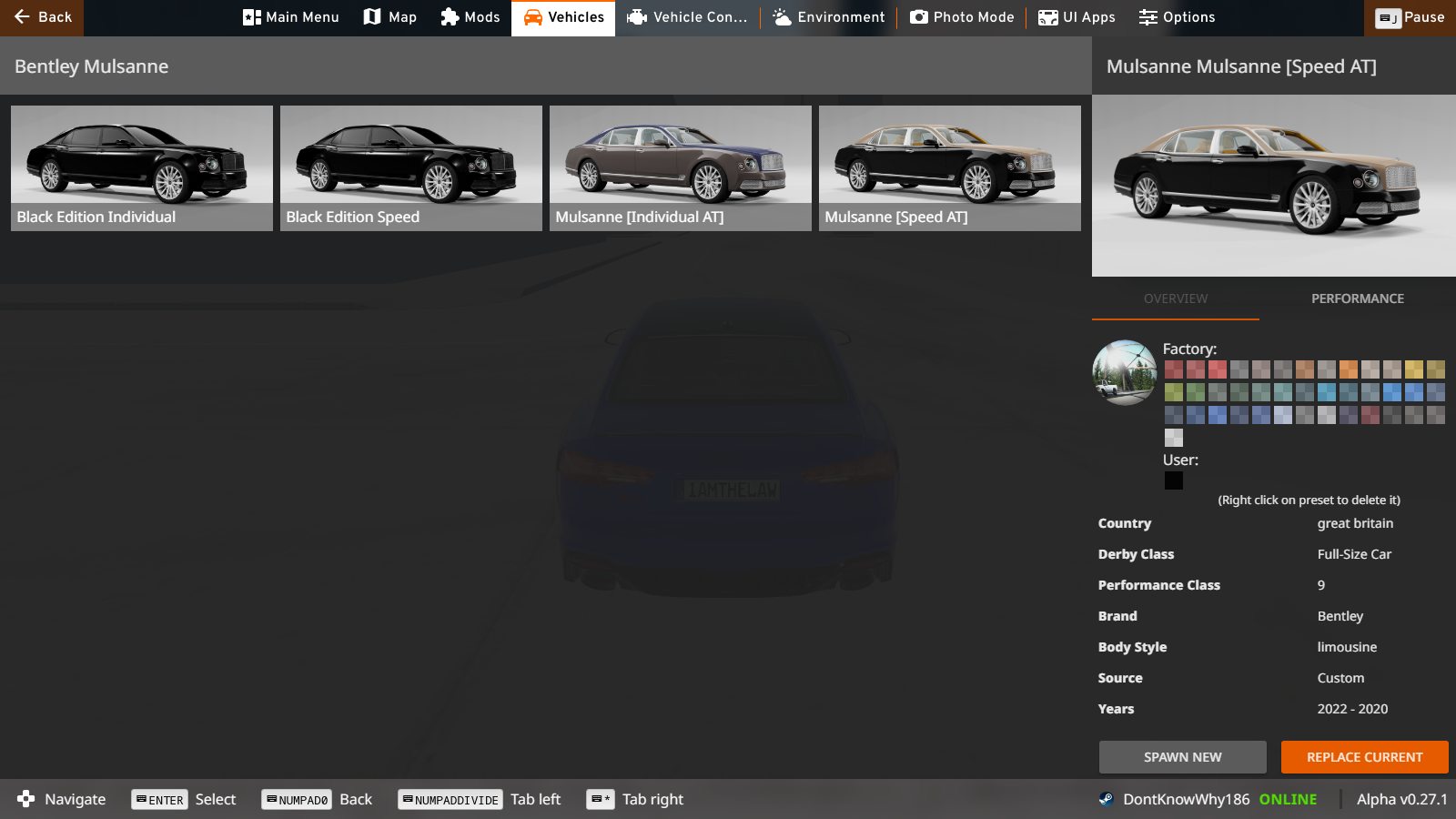The image size is (1456, 819).
Task: Click the Body Style value 'limousine'
Action: coord(1347,647)
